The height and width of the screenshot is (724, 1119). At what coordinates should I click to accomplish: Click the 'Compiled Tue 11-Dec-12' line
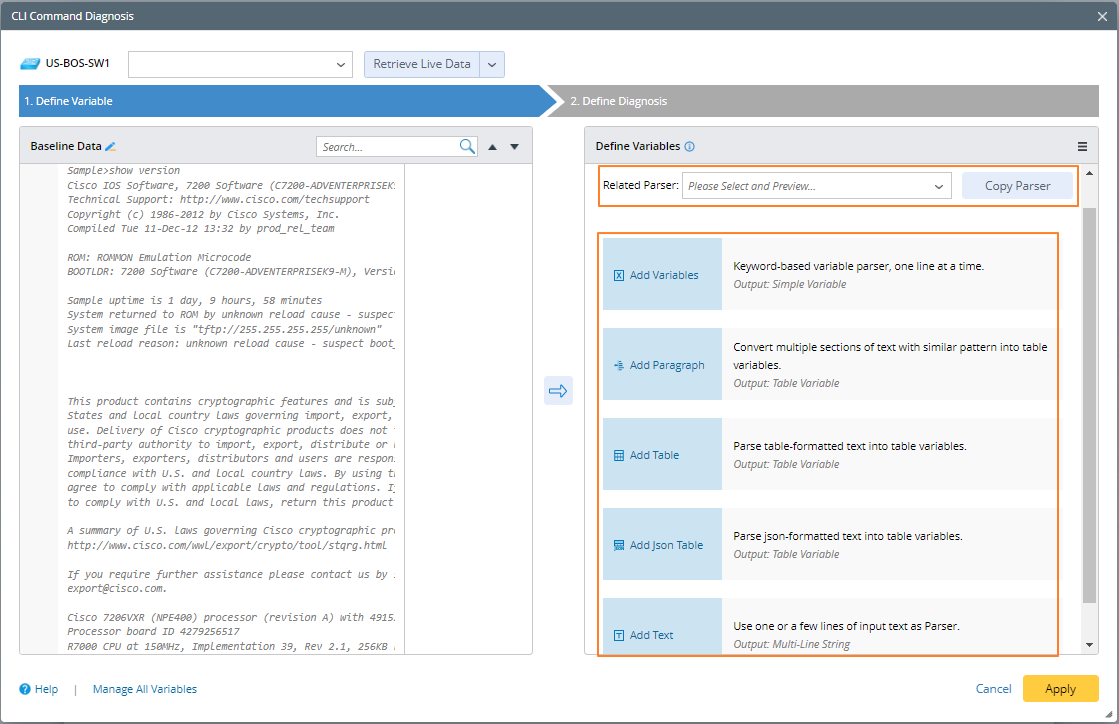[x=201, y=228]
